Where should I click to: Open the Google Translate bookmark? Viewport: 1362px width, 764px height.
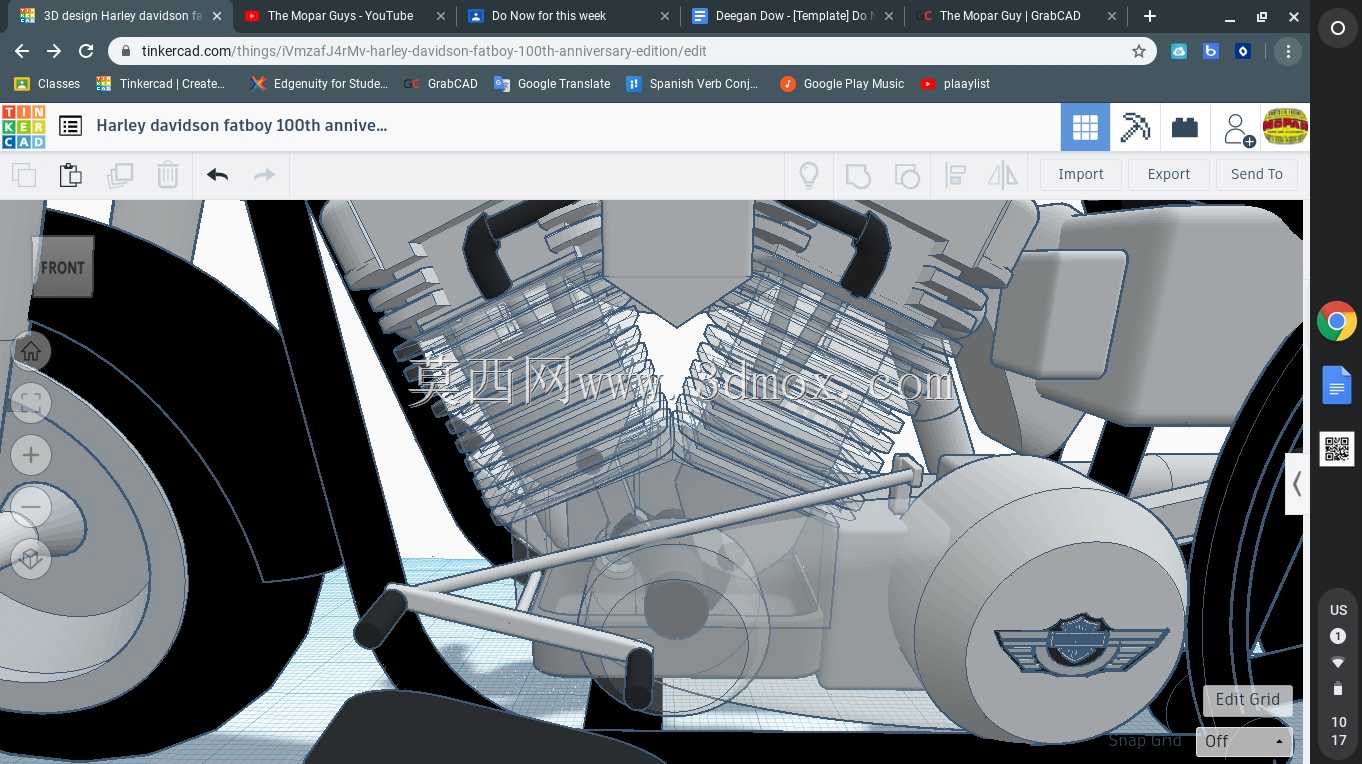pos(552,84)
